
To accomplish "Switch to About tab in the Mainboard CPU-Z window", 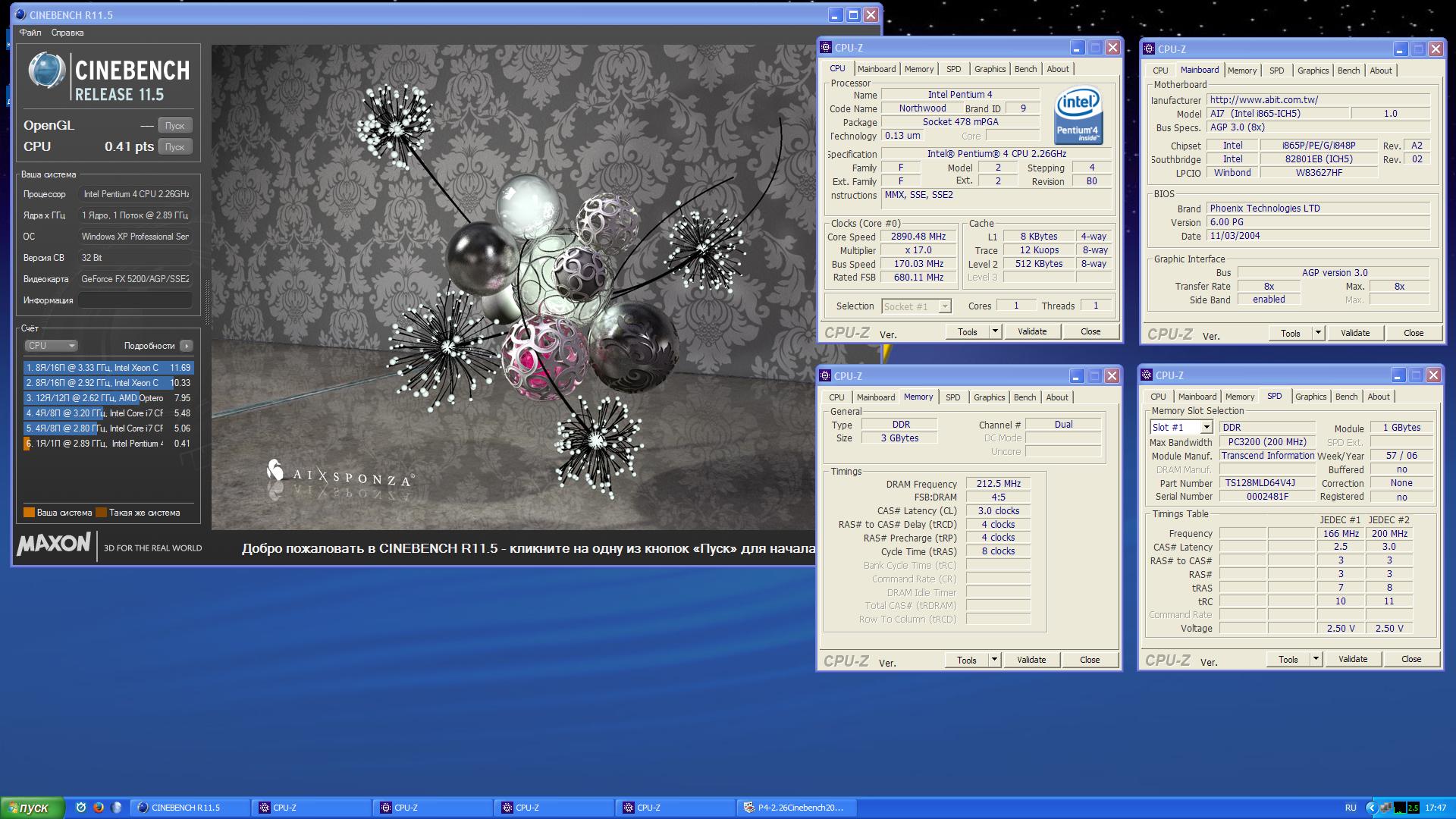I will point(1381,71).
